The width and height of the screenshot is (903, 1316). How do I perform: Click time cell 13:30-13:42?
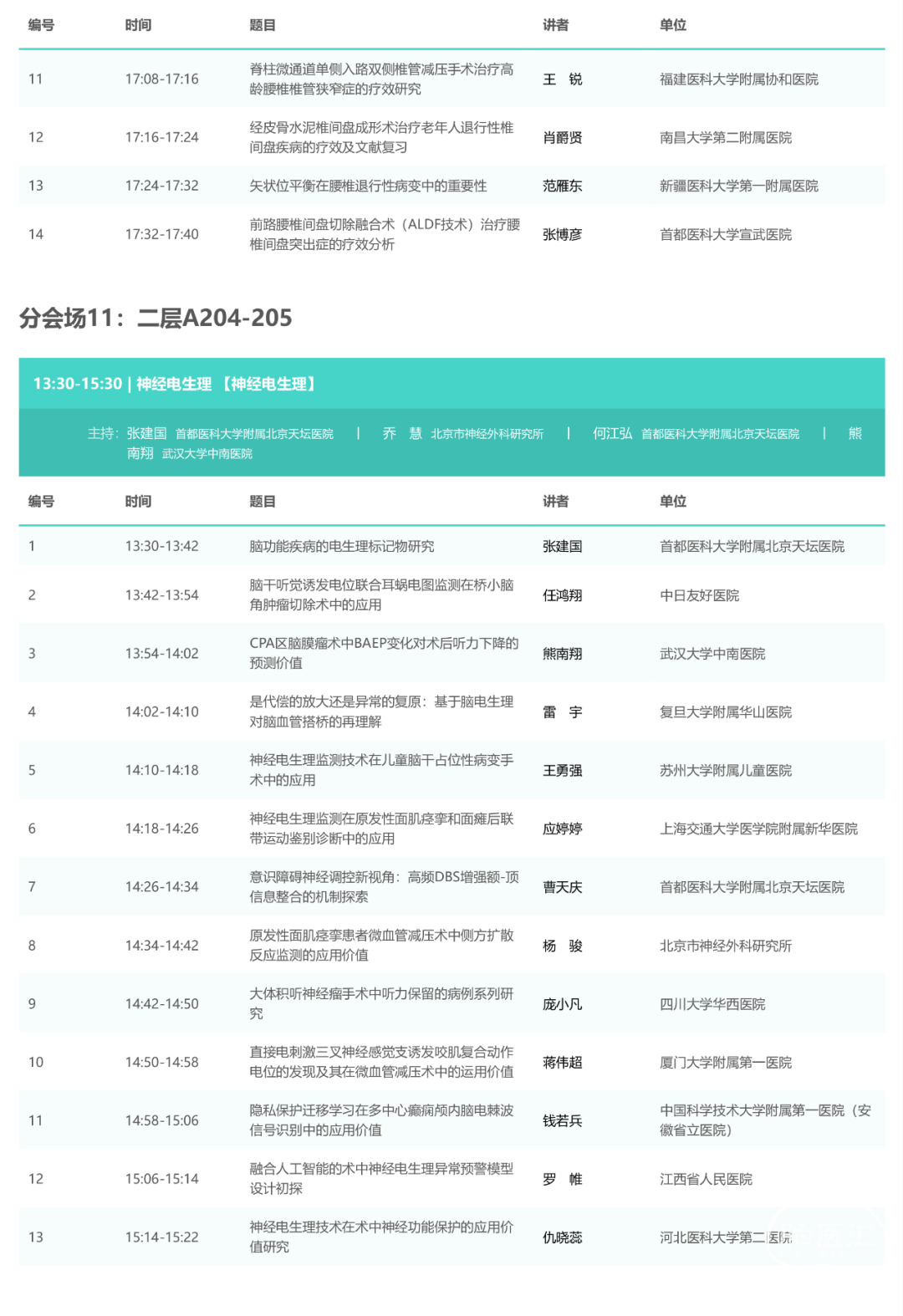tap(162, 546)
